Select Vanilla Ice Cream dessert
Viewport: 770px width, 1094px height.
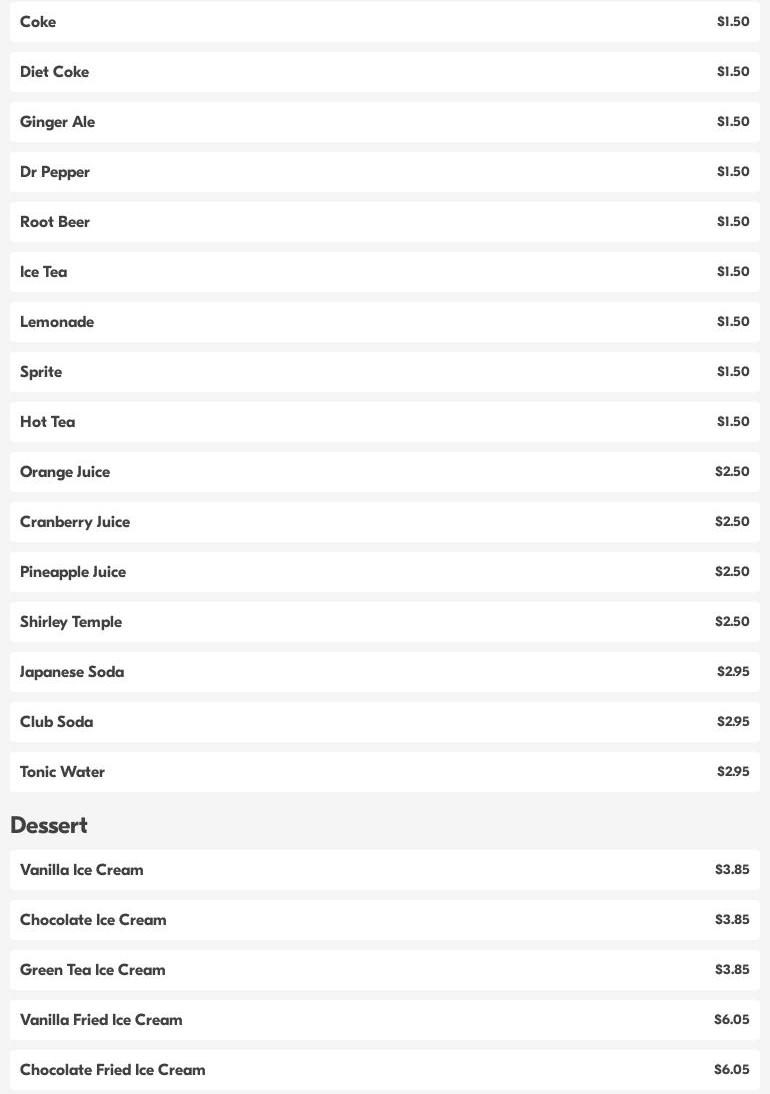pyautogui.click(x=82, y=870)
